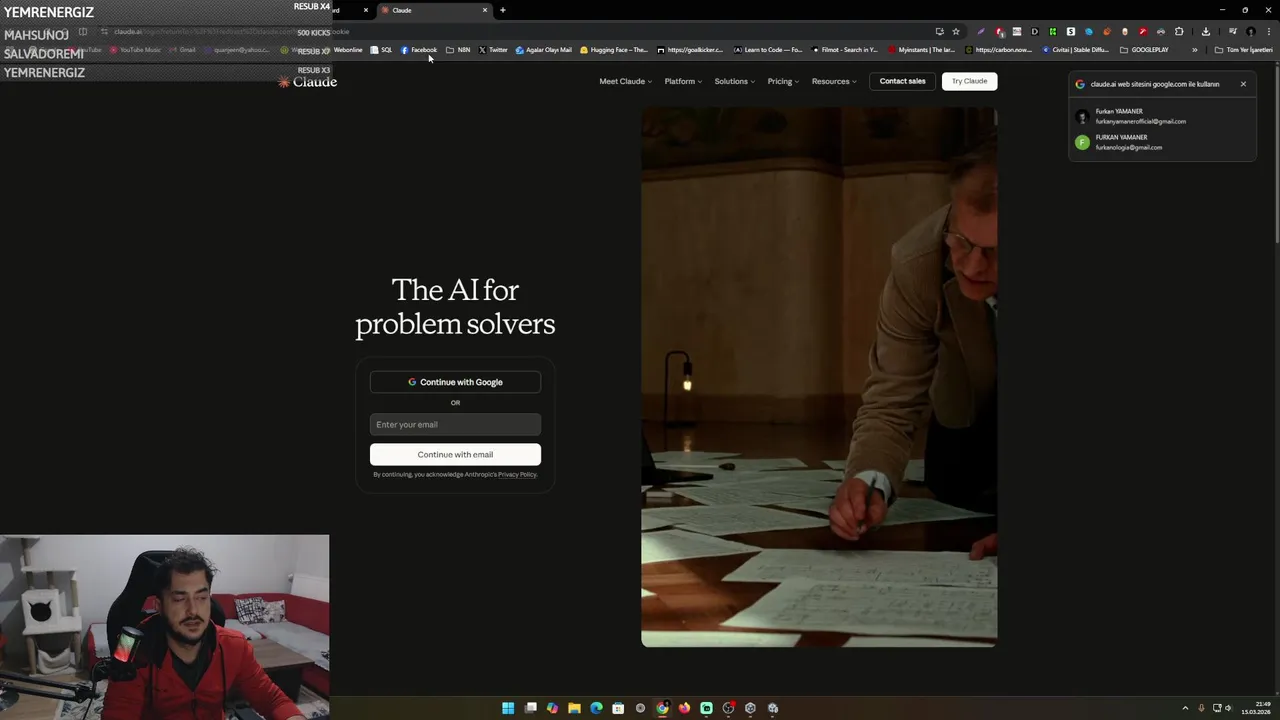
Task: Click the D extension icon in toolbar
Action: [x=1035, y=31]
